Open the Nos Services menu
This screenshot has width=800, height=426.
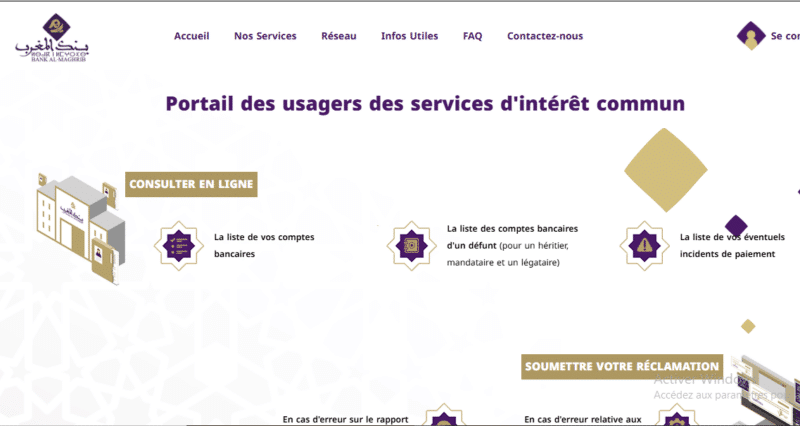point(265,36)
